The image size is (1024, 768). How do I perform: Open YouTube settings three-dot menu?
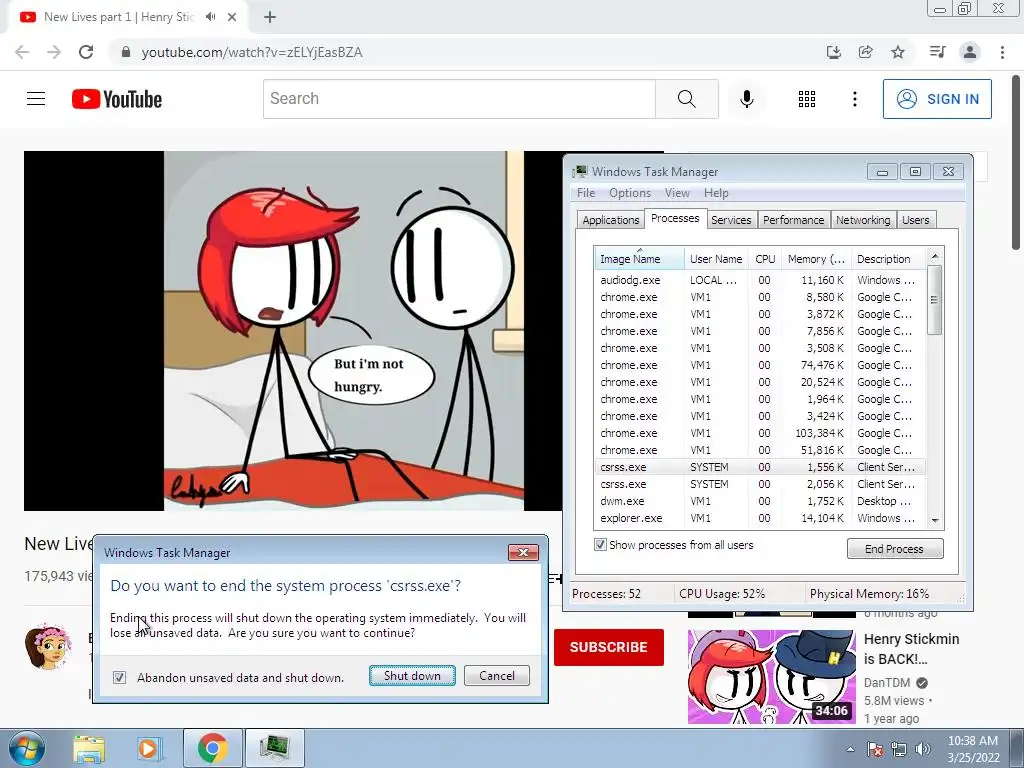coord(855,99)
